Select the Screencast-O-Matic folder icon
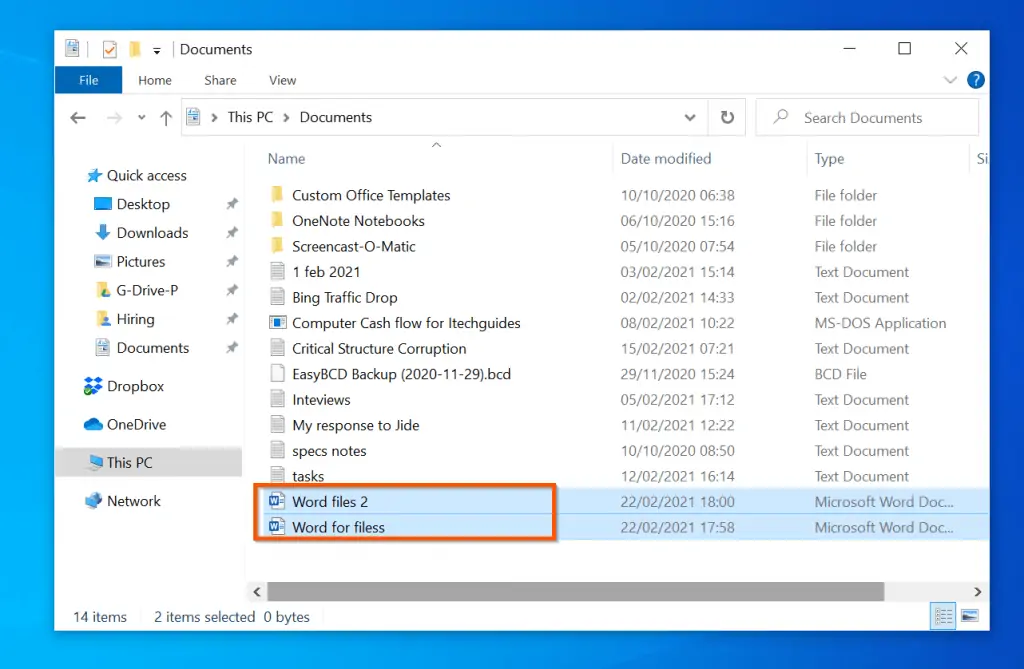The width and height of the screenshot is (1024, 669). 277,246
